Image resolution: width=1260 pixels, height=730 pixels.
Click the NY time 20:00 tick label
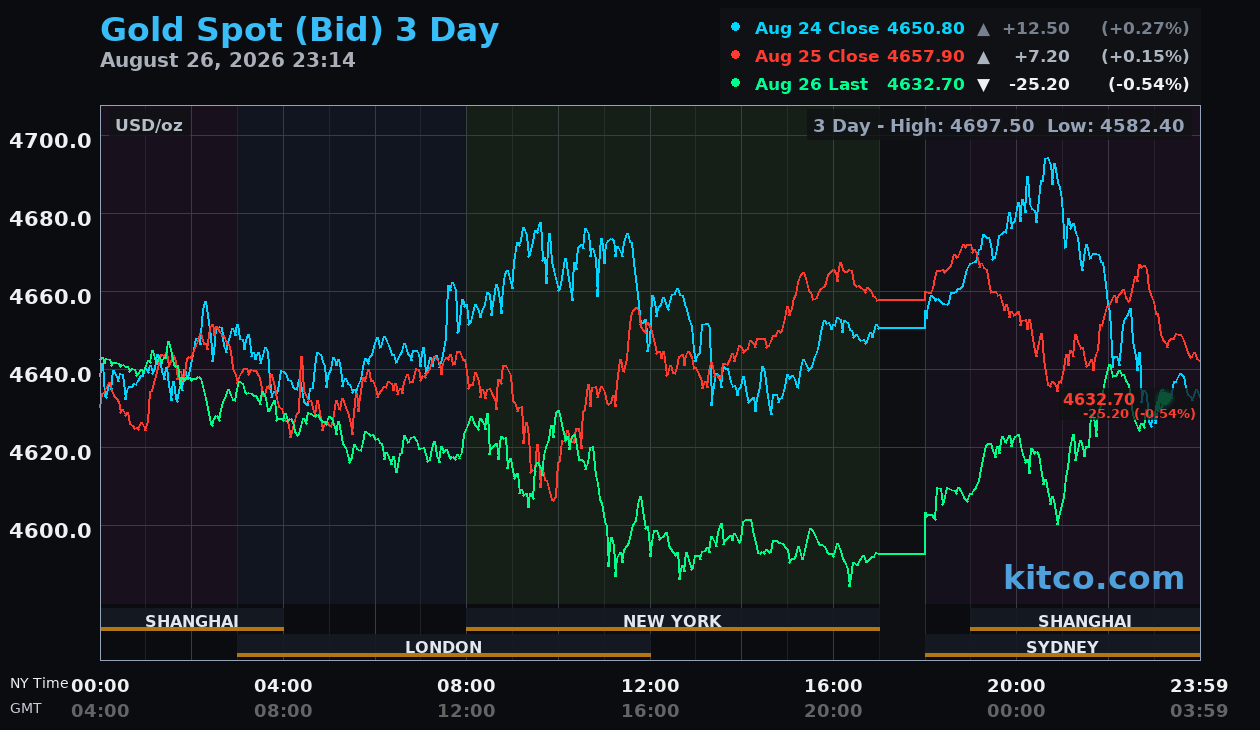tap(1016, 685)
